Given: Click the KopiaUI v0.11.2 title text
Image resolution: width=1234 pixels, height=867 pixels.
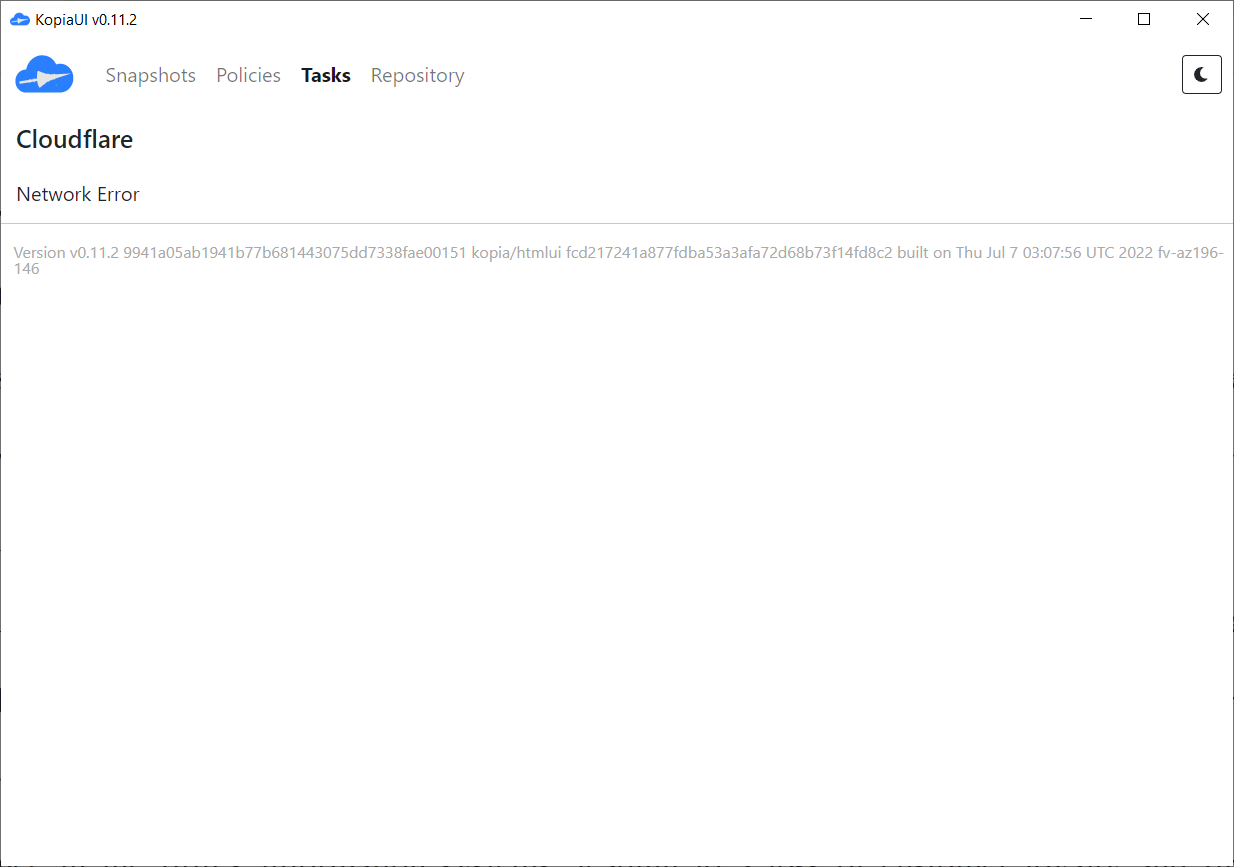Looking at the screenshot, I should point(87,18).
